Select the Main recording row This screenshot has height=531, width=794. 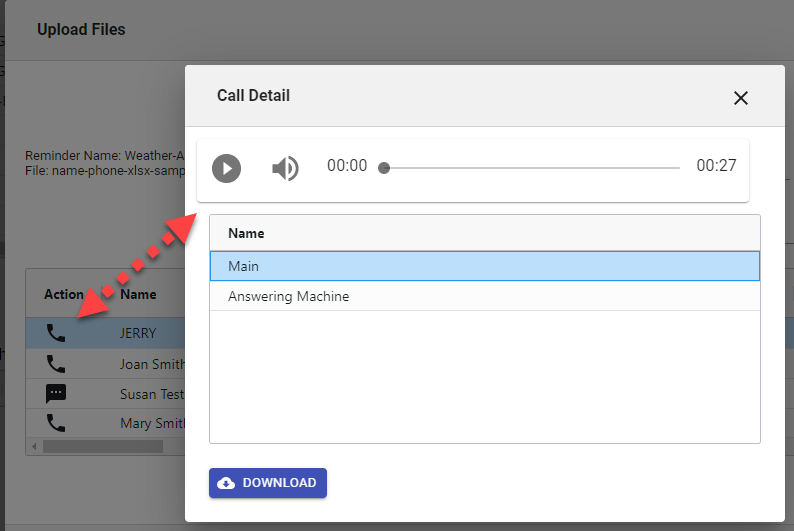point(484,266)
